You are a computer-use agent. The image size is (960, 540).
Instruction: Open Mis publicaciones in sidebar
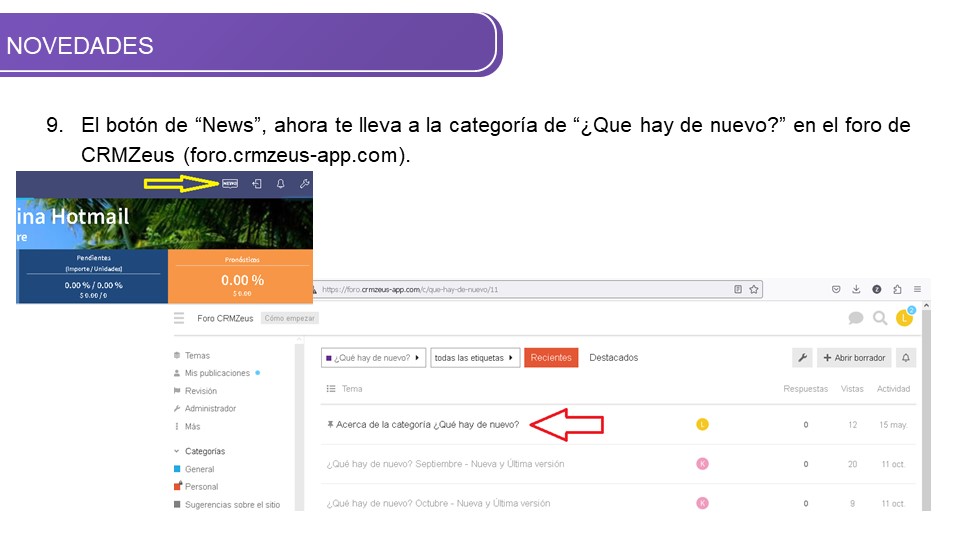click(217, 373)
